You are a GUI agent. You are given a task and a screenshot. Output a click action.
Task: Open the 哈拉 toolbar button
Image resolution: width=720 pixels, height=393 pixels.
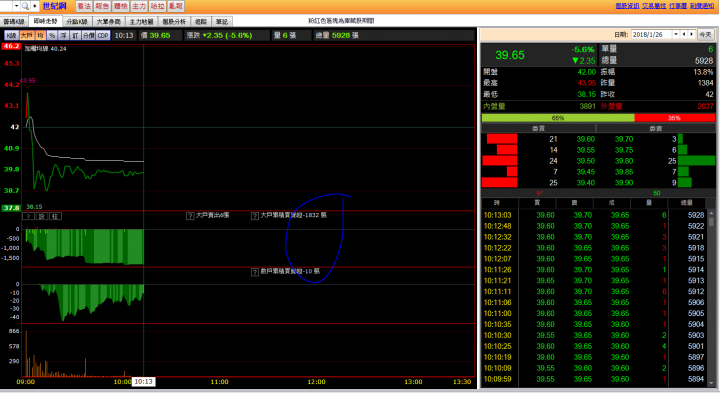click(157, 6)
